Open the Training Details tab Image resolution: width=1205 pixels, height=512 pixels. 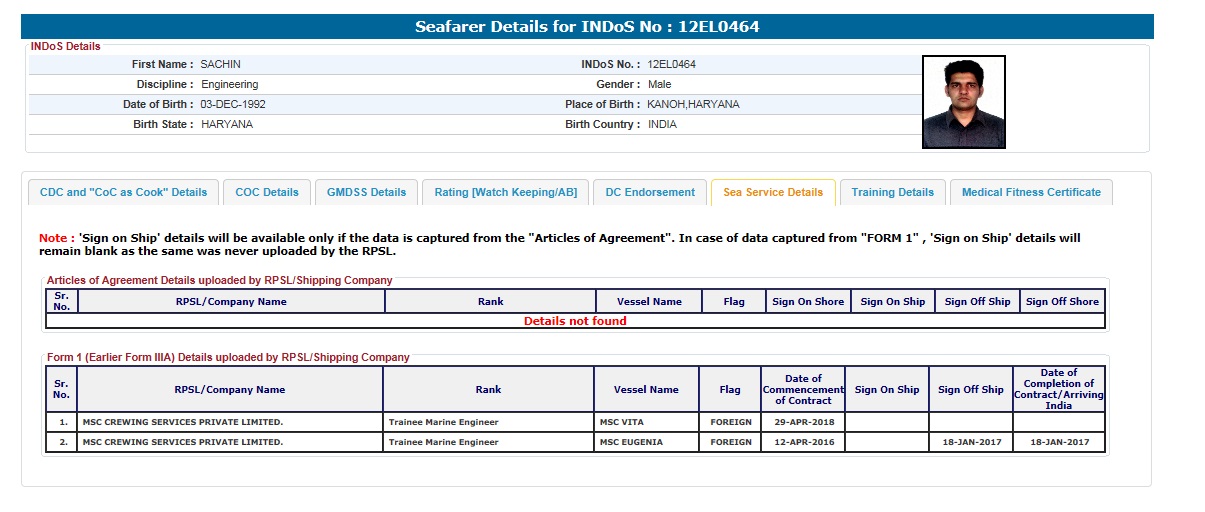pyautogui.click(x=892, y=192)
